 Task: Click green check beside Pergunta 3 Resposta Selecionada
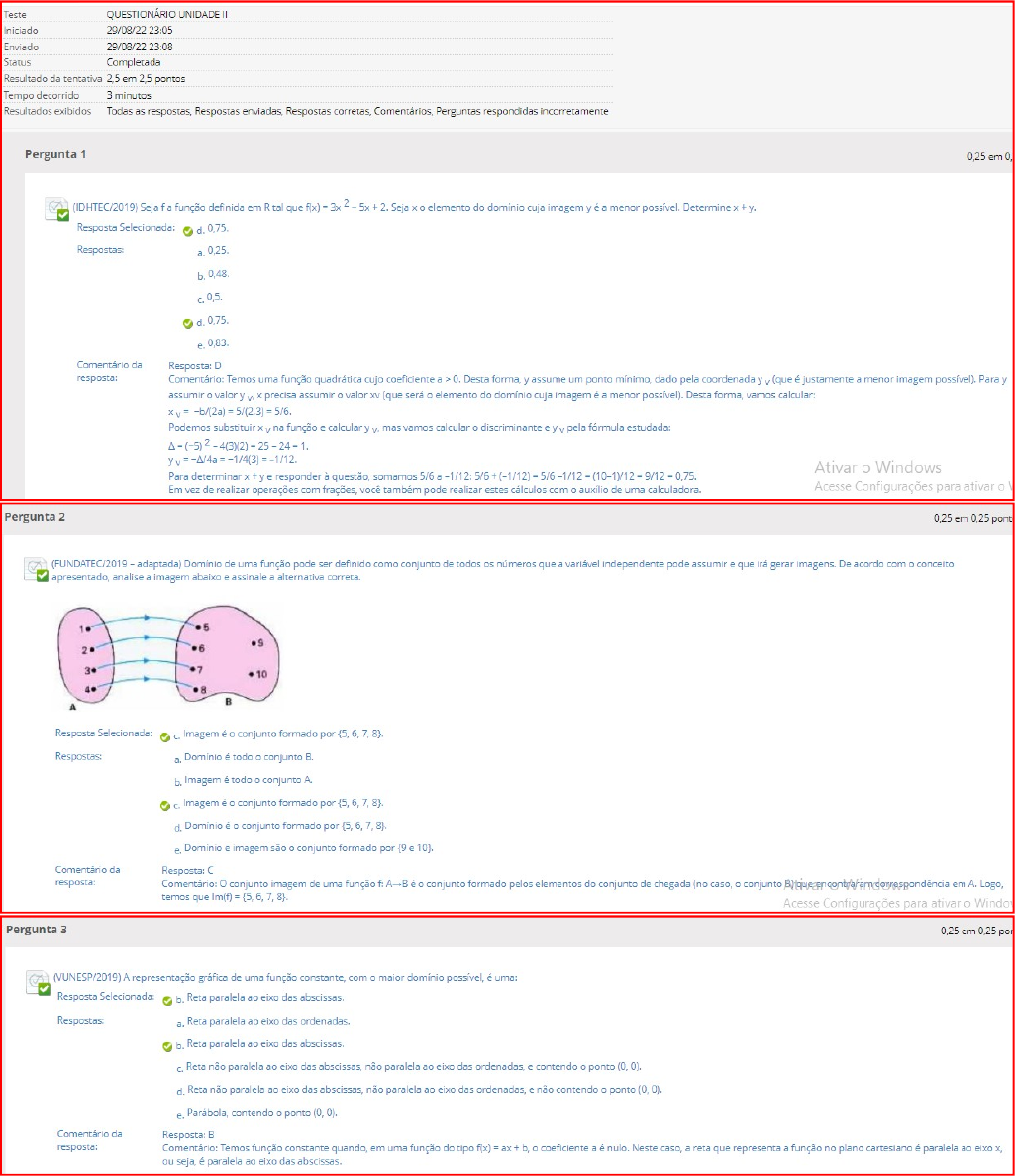click(167, 1001)
